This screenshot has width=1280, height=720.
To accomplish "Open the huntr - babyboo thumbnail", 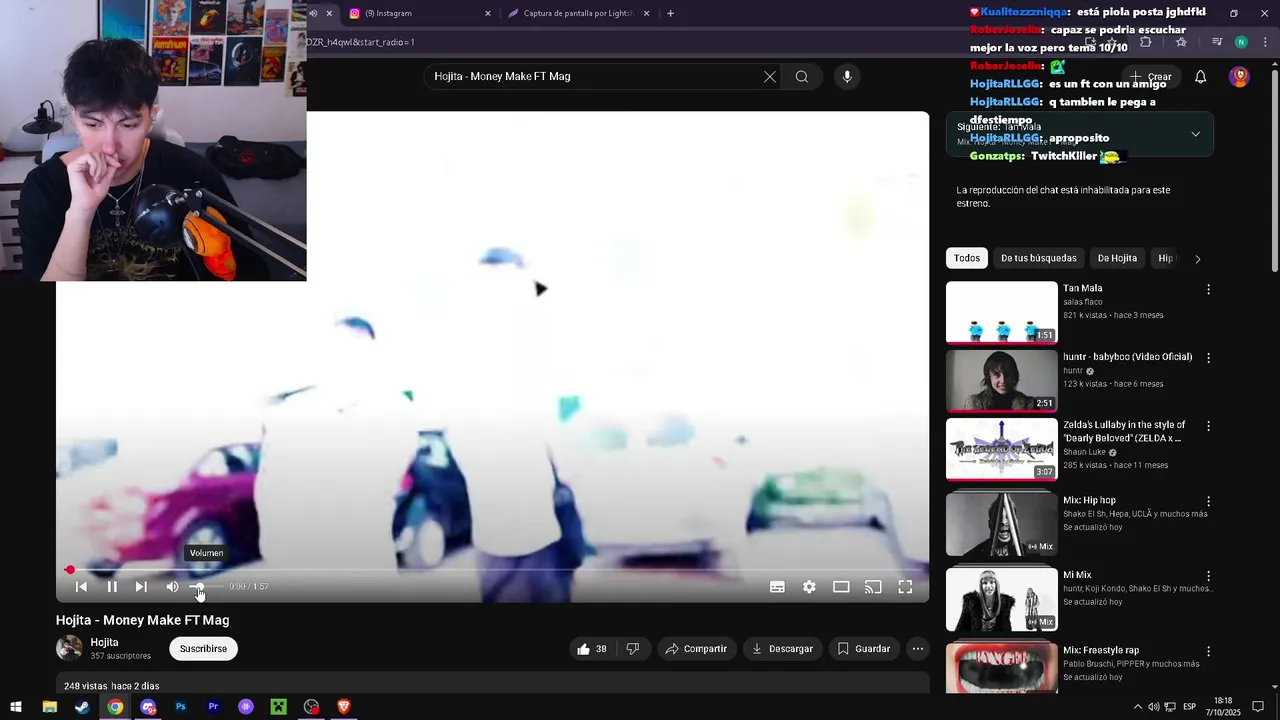I will pyautogui.click(x=1001, y=381).
